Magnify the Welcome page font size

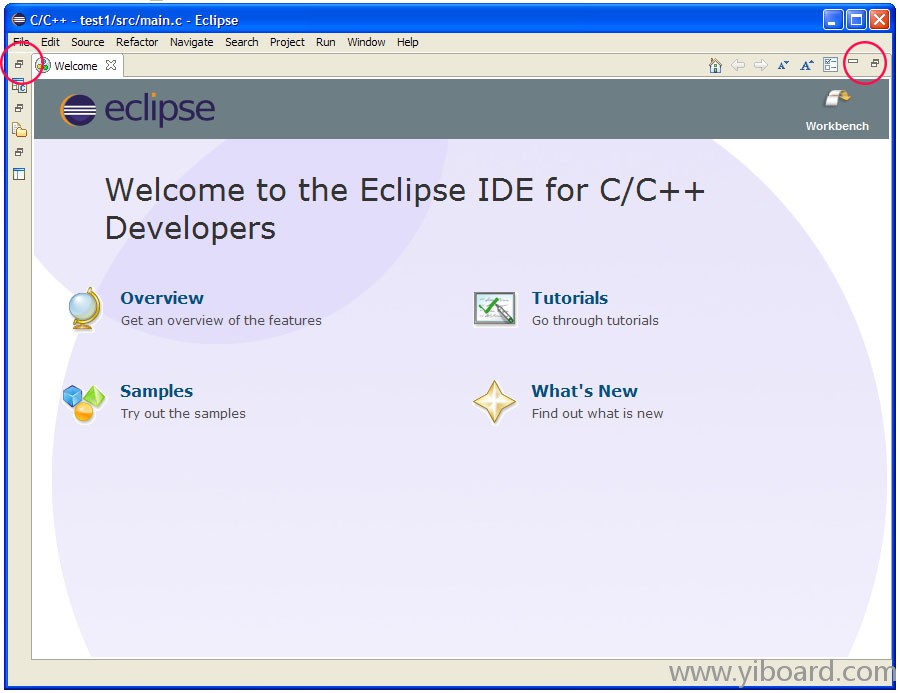(807, 65)
